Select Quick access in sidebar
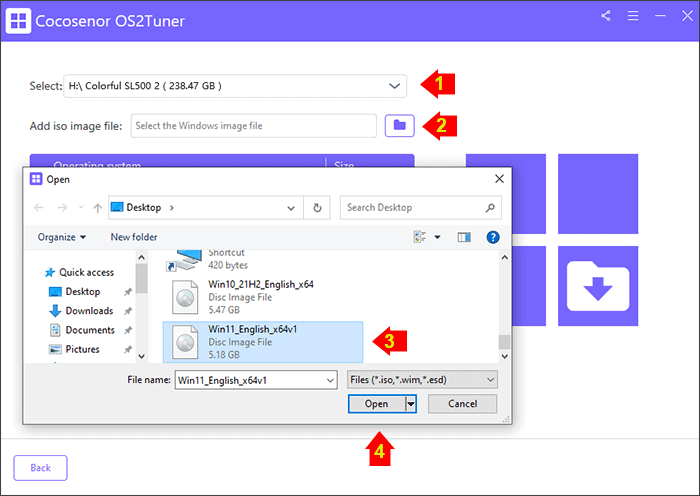The height and width of the screenshot is (496, 700). coord(79,272)
